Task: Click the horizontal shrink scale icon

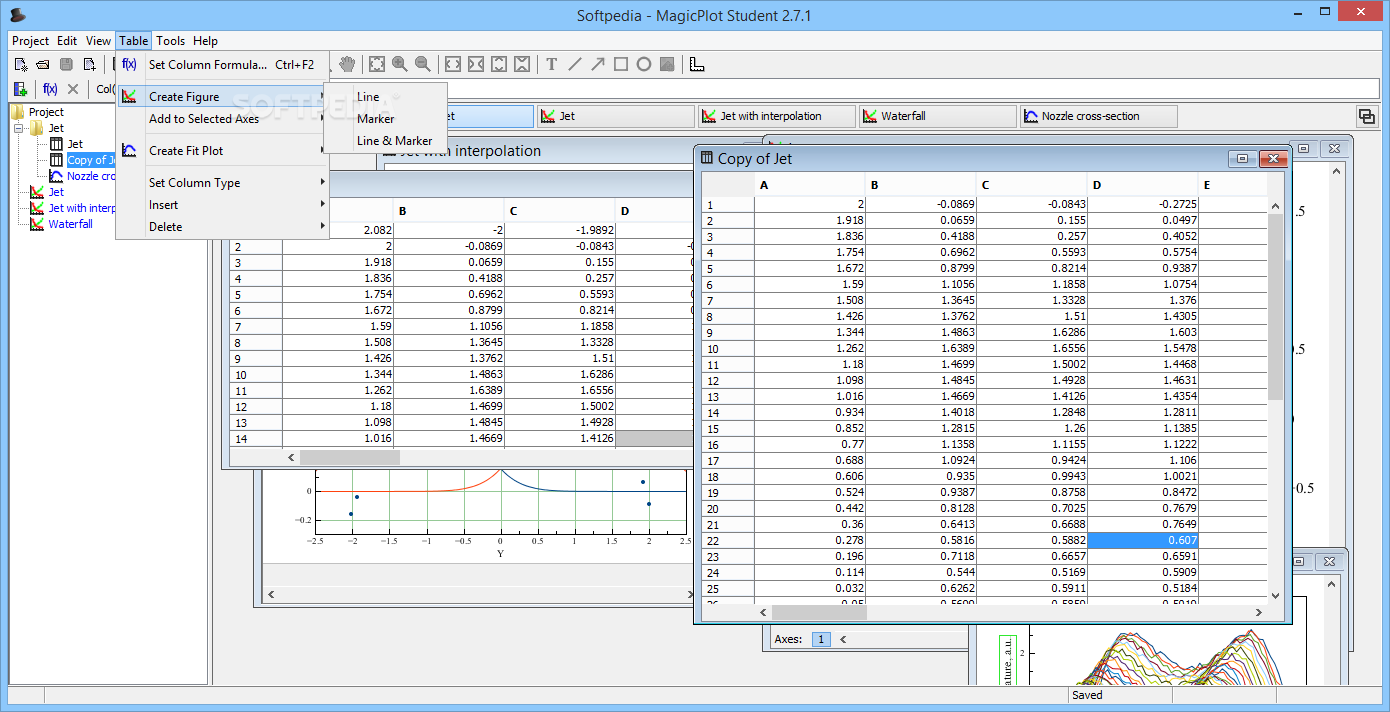Action: click(476, 64)
